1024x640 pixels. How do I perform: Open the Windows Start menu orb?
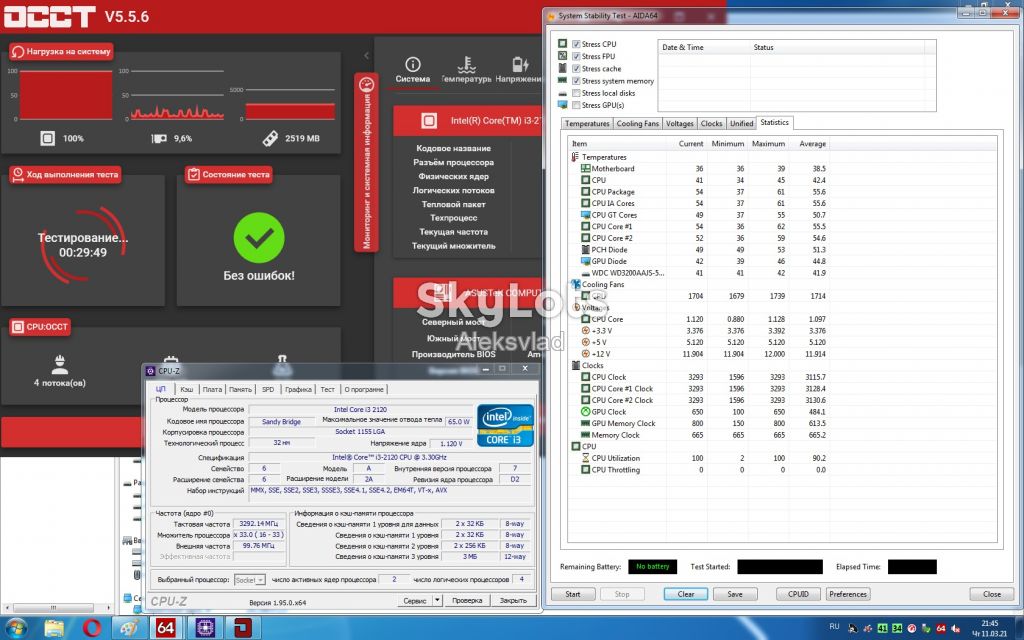click(16, 628)
